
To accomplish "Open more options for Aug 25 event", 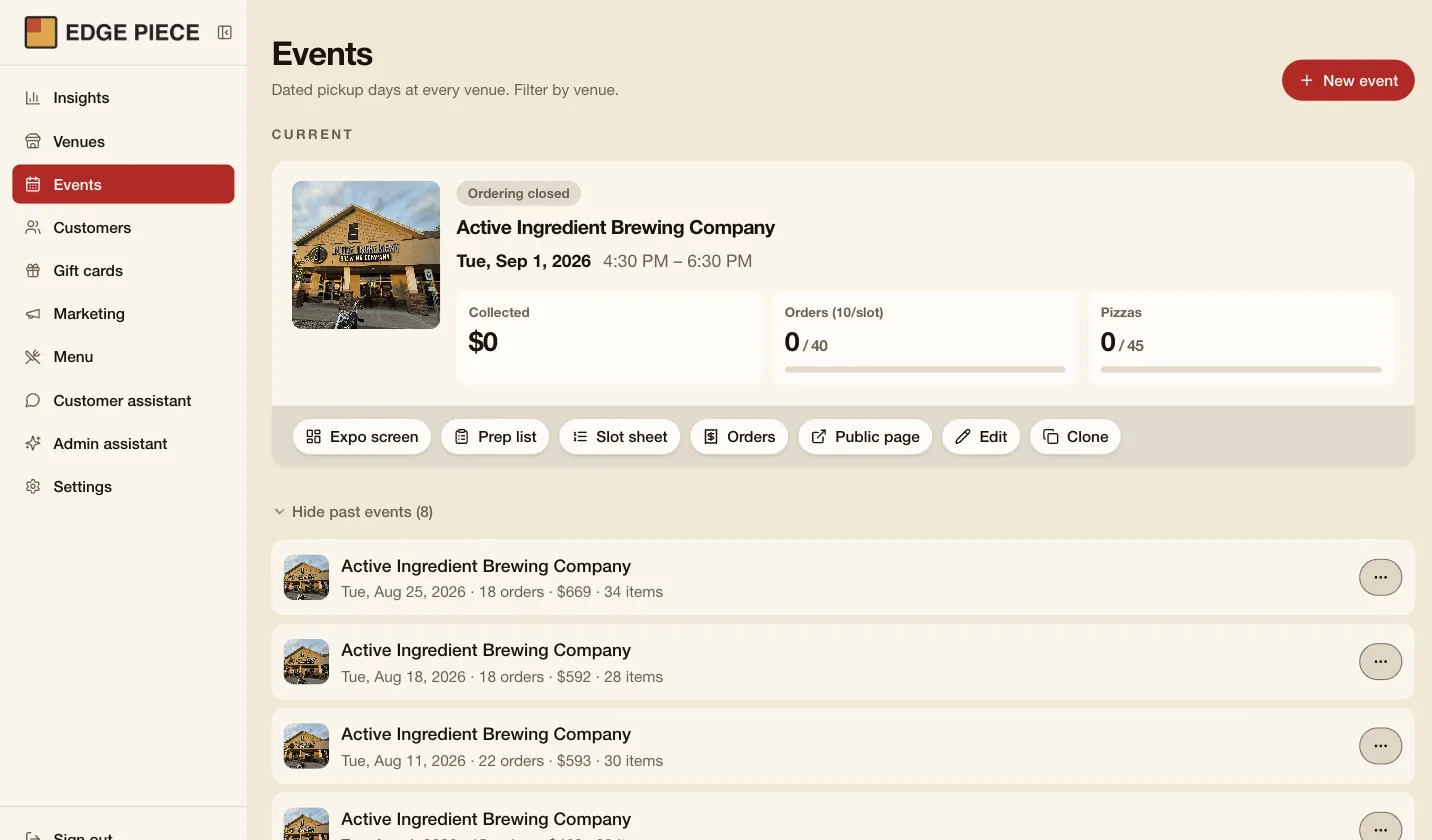I will 1380,577.
